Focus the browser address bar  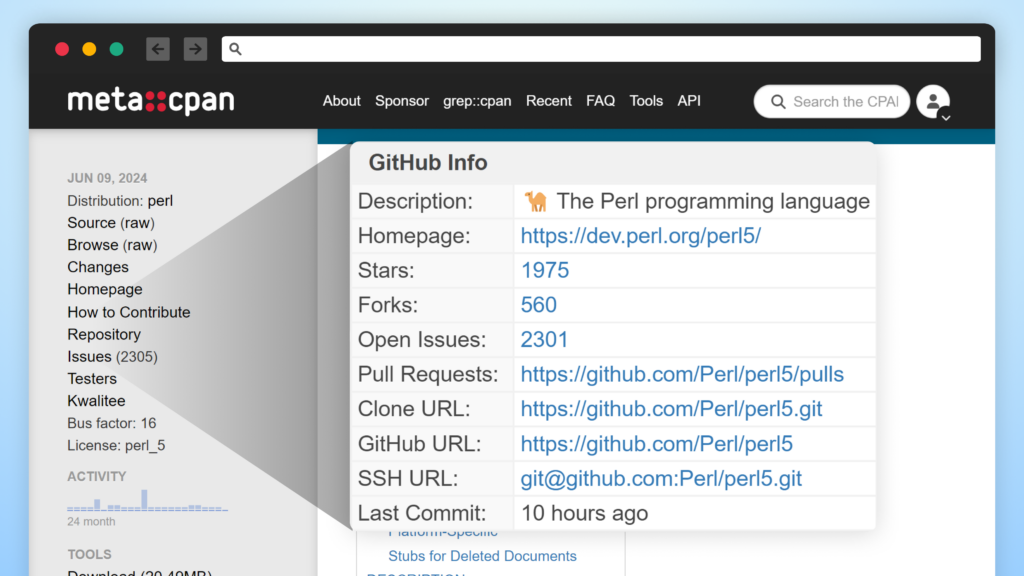coord(601,49)
